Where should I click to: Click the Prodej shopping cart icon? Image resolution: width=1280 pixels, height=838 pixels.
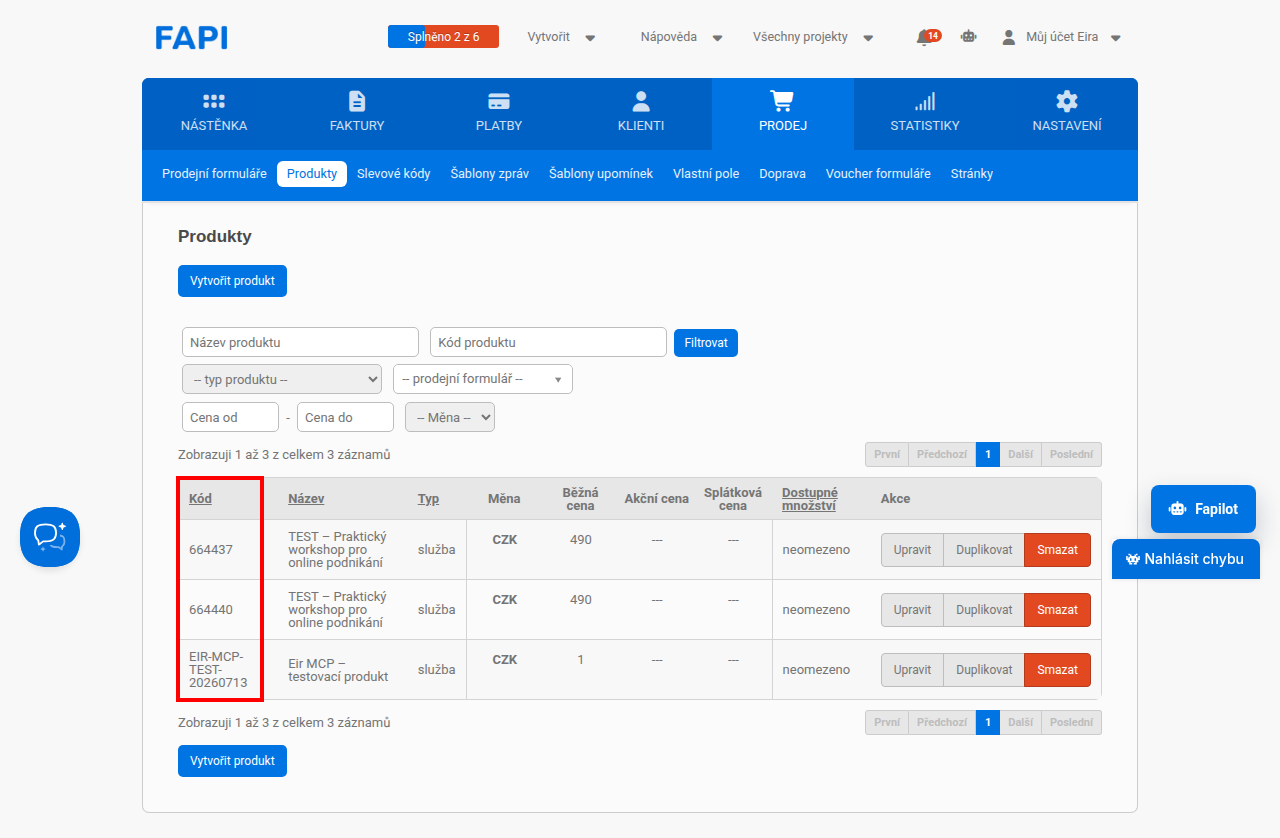click(x=782, y=101)
